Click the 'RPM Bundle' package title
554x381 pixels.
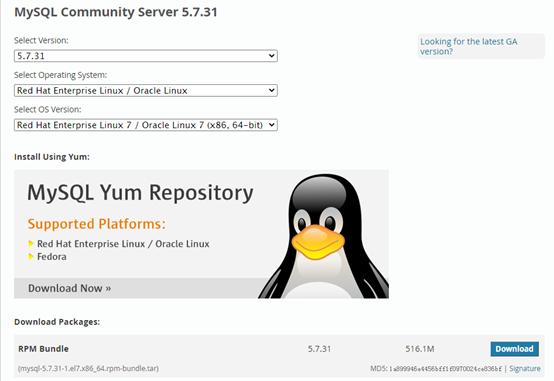point(43,349)
